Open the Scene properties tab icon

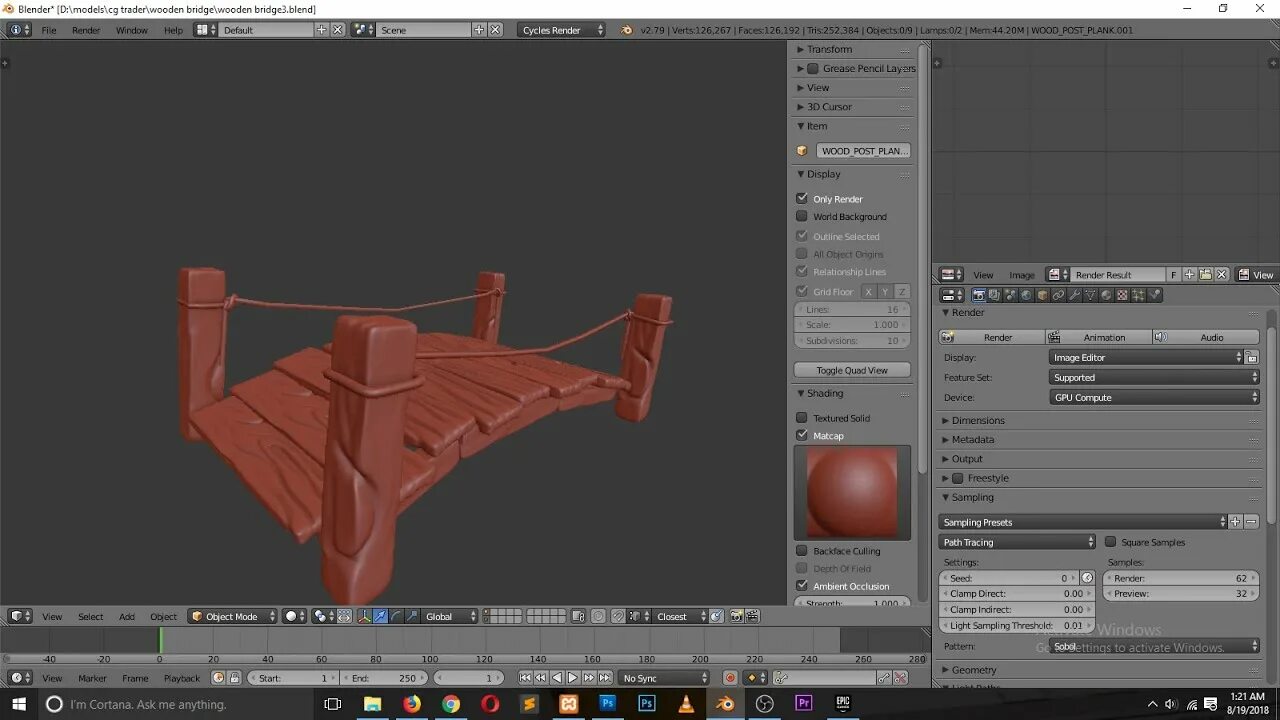[1010, 295]
